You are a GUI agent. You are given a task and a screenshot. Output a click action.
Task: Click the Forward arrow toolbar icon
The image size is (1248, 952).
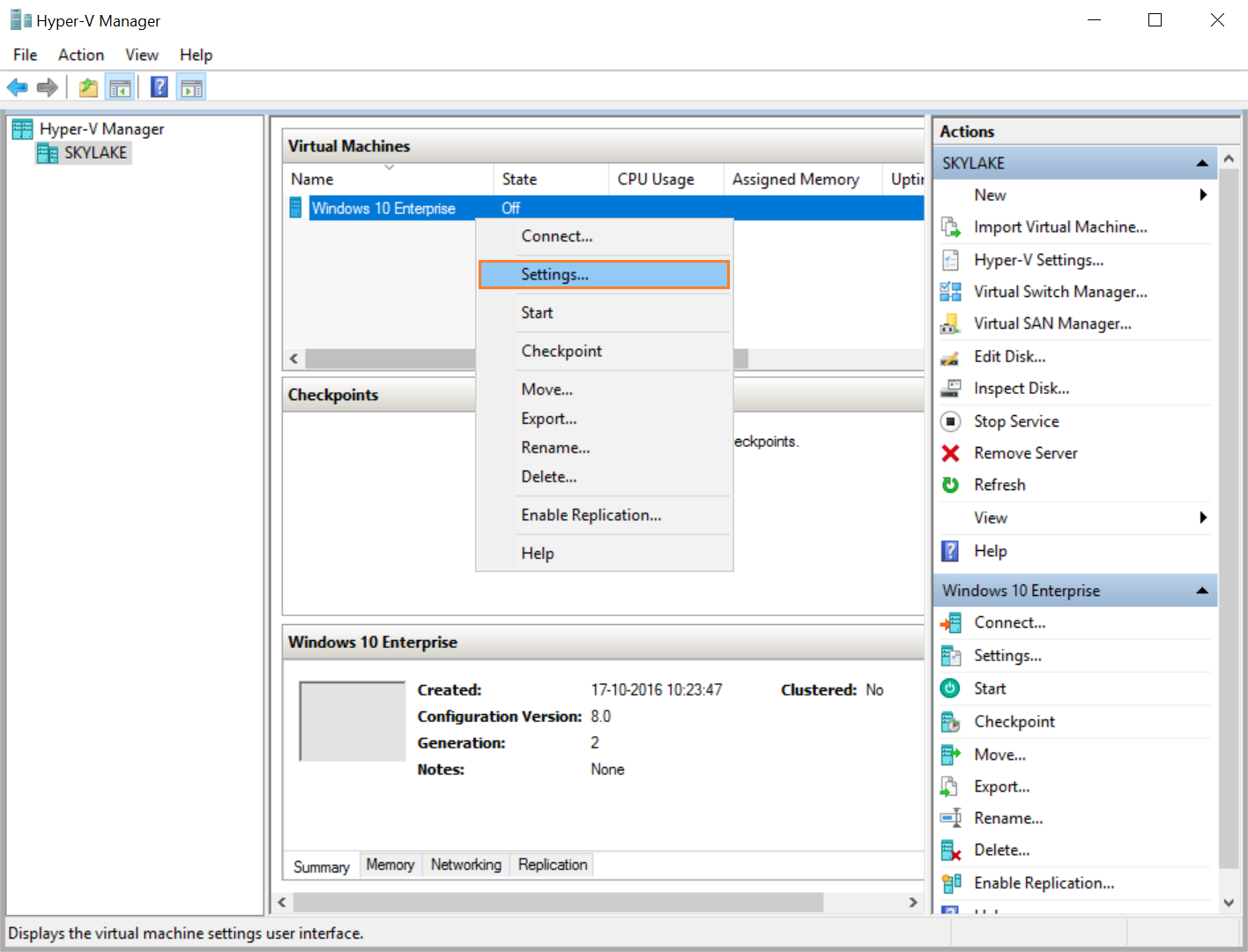coord(48,87)
